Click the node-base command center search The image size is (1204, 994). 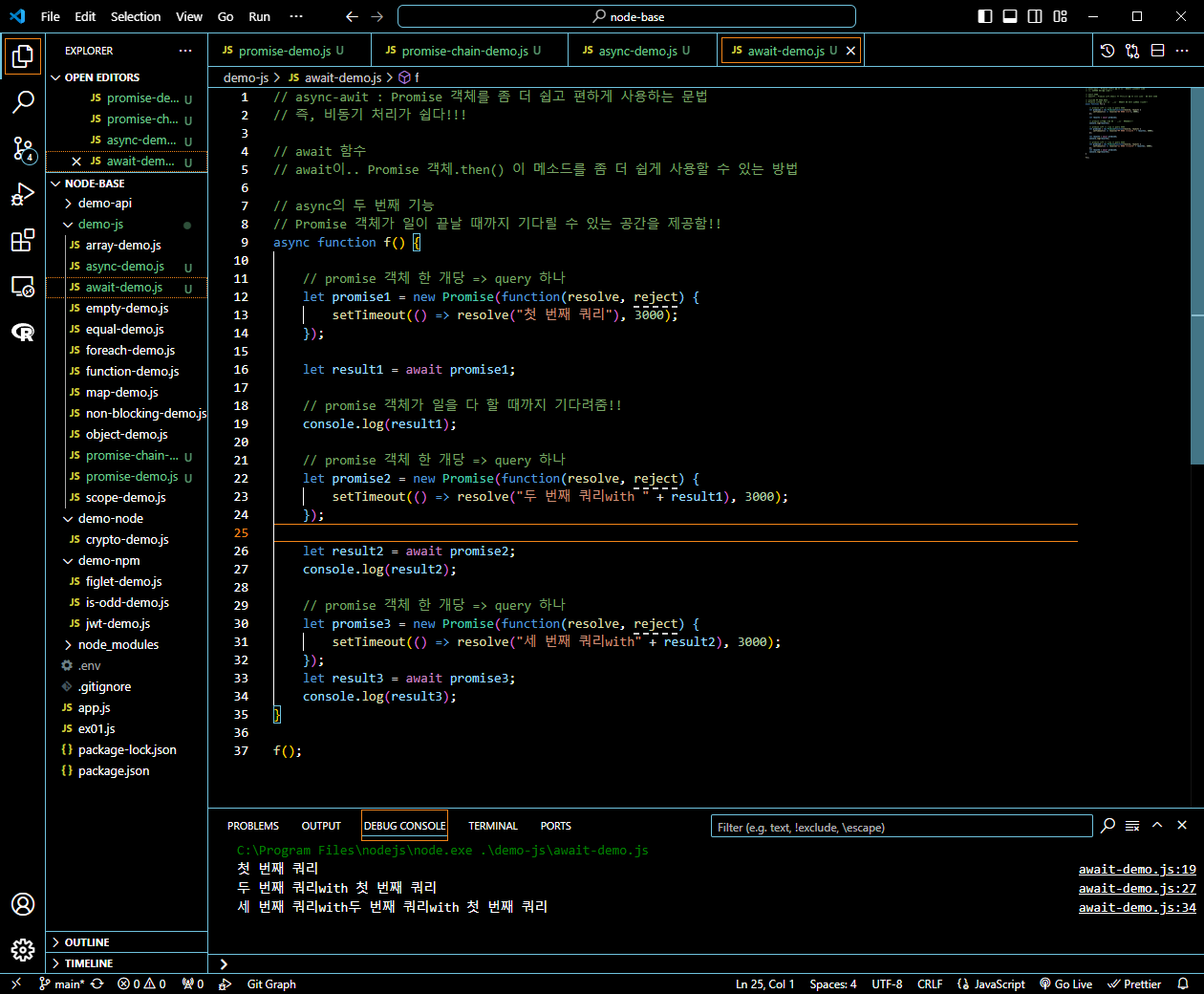point(627,16)
